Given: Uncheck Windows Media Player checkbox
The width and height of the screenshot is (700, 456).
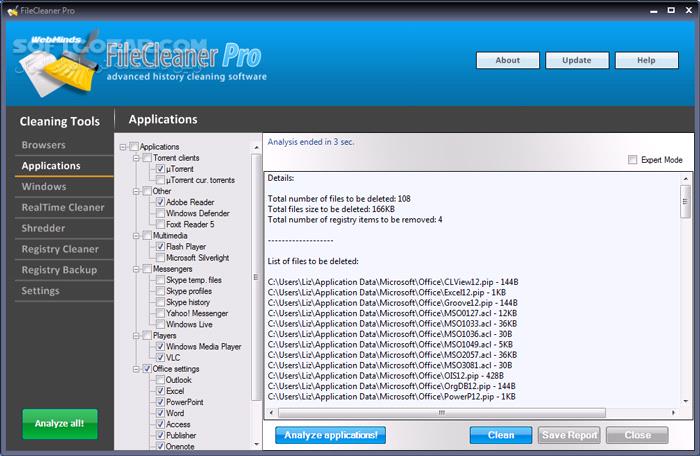Looking at the screenshot, I should click(160, 347).
